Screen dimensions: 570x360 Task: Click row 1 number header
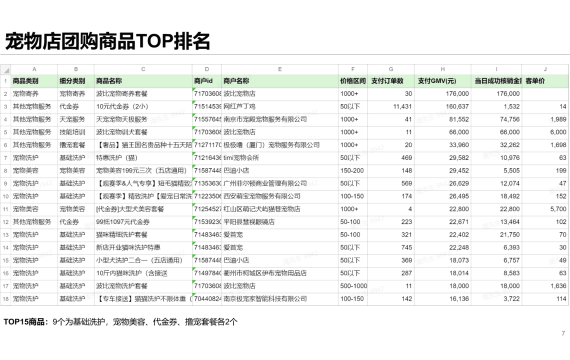pyautogui.click(x=5, y=81)
